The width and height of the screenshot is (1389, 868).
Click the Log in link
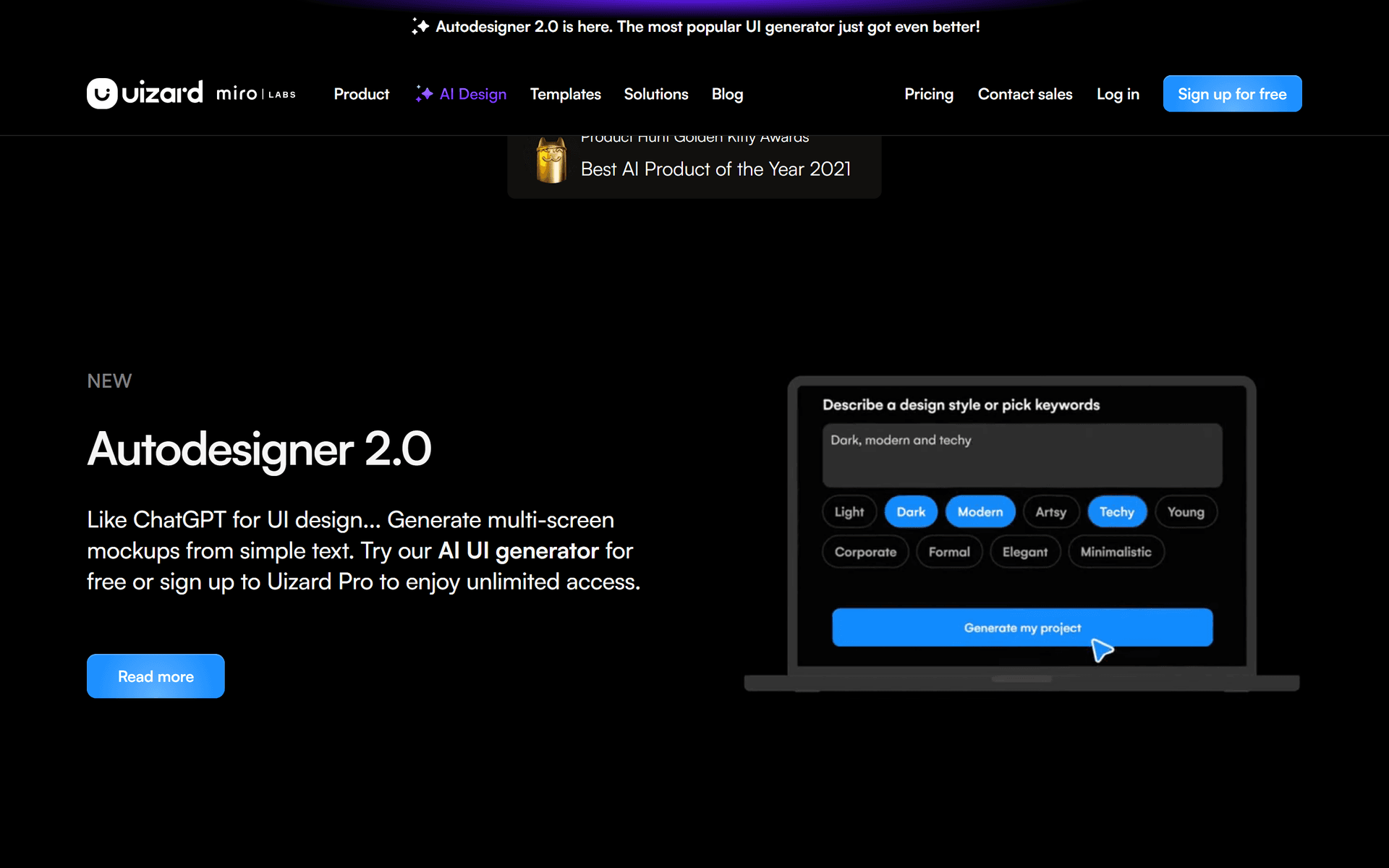[x=1118, y=94]
